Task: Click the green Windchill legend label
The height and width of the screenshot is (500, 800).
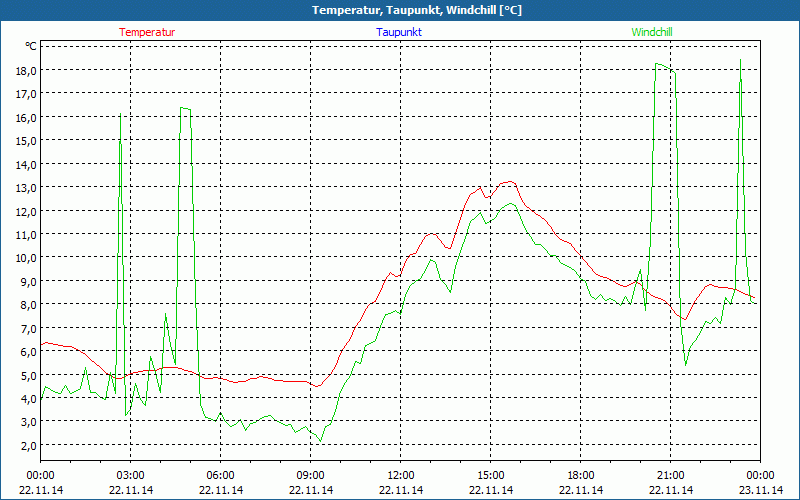Action: pyautogui.click(x=652, y=32)
